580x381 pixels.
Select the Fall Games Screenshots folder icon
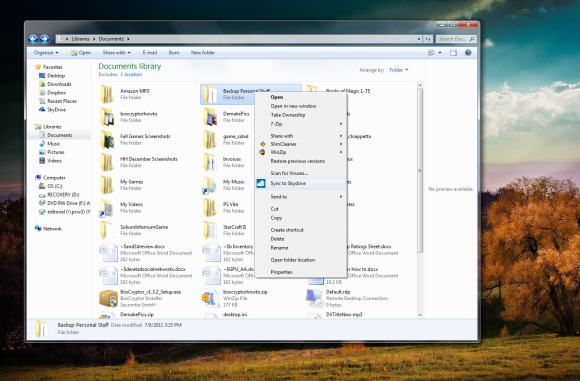(107, 139)
